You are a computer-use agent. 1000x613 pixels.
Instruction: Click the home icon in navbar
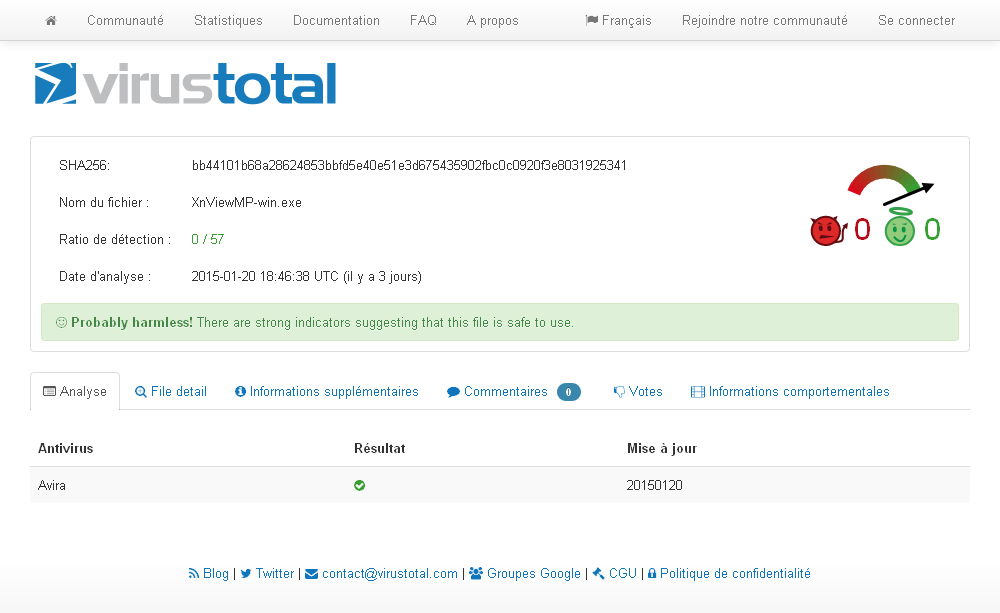pyautogui.click(x=51, y=20)
